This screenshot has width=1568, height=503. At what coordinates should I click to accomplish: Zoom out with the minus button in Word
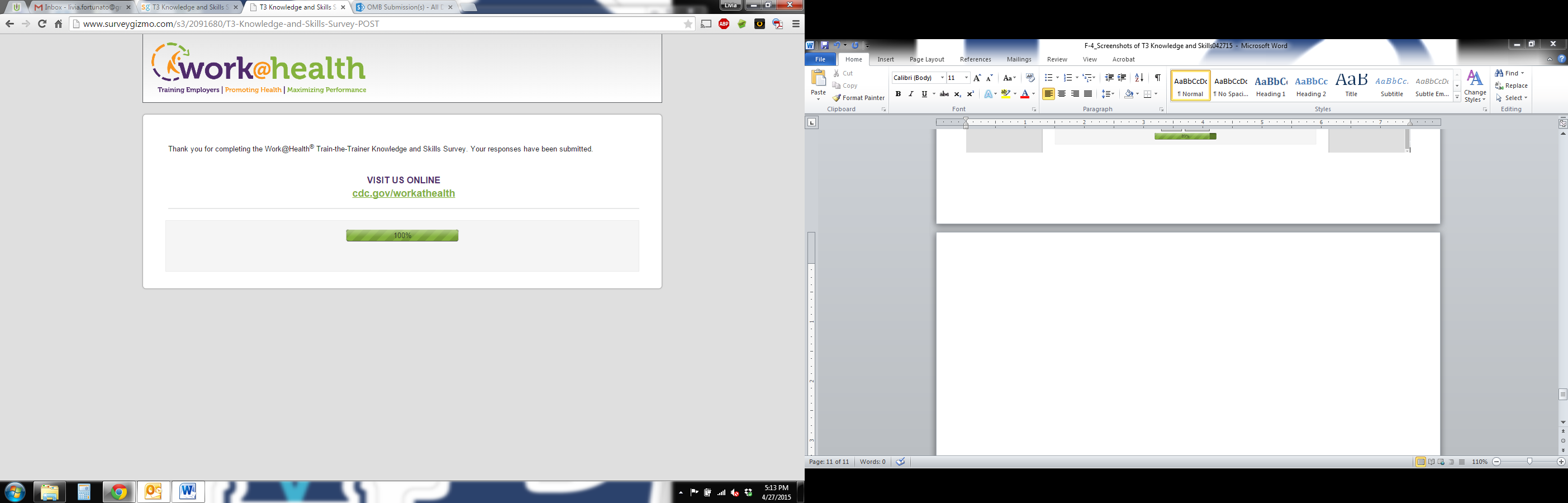pos(1496,462)
